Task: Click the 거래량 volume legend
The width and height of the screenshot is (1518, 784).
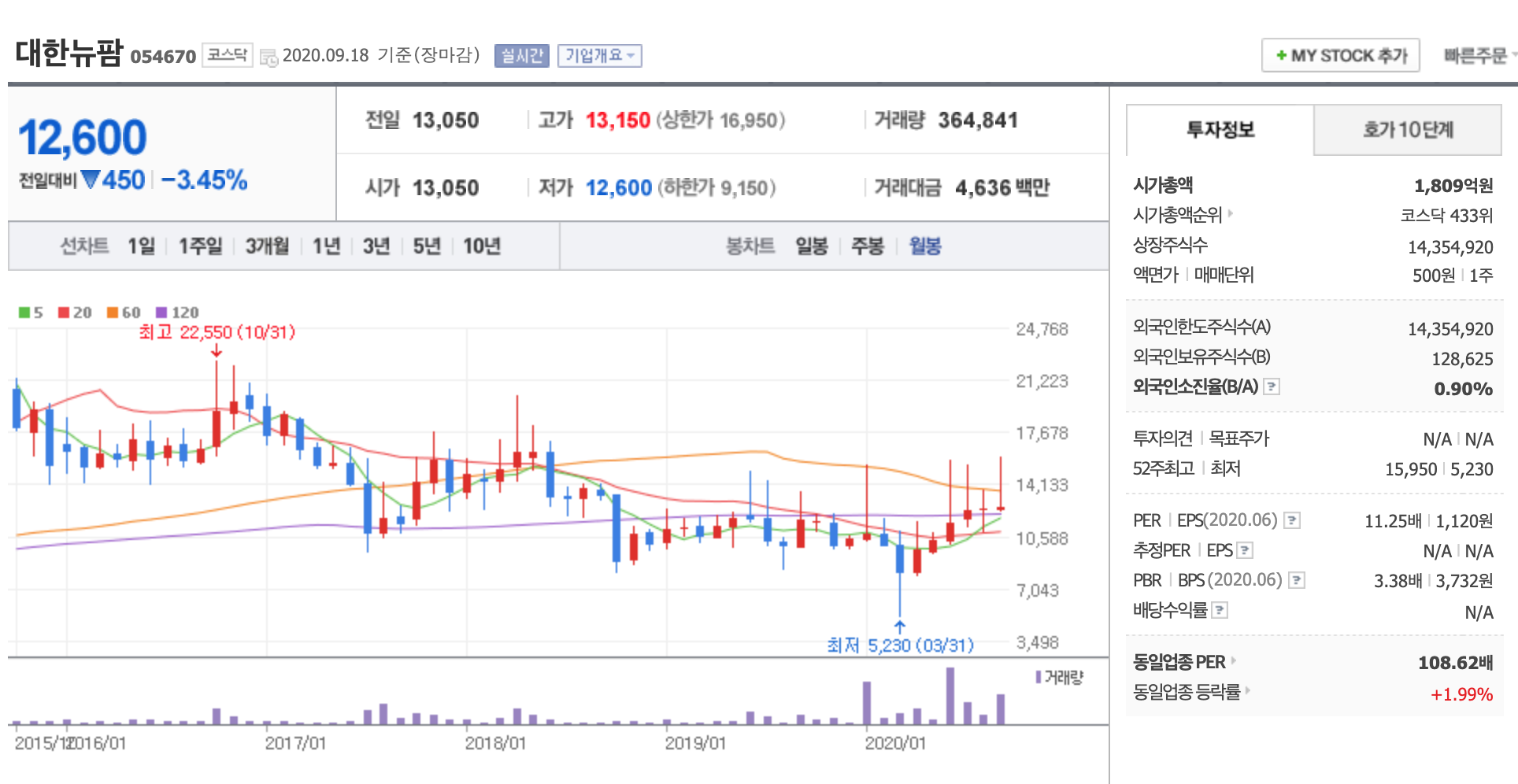Action: (1060, 677)
